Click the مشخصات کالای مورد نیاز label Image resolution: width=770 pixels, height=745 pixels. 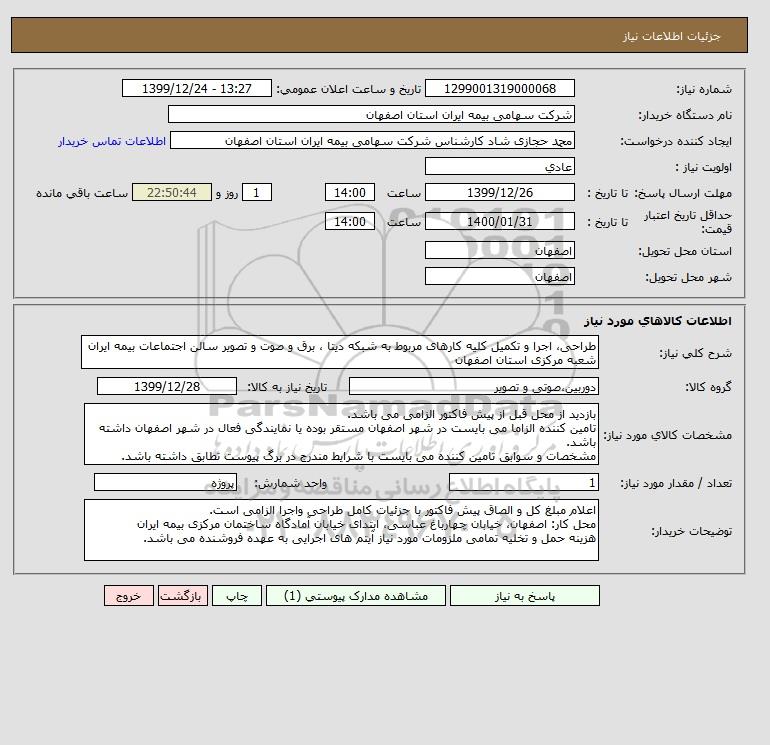(667, 435)
